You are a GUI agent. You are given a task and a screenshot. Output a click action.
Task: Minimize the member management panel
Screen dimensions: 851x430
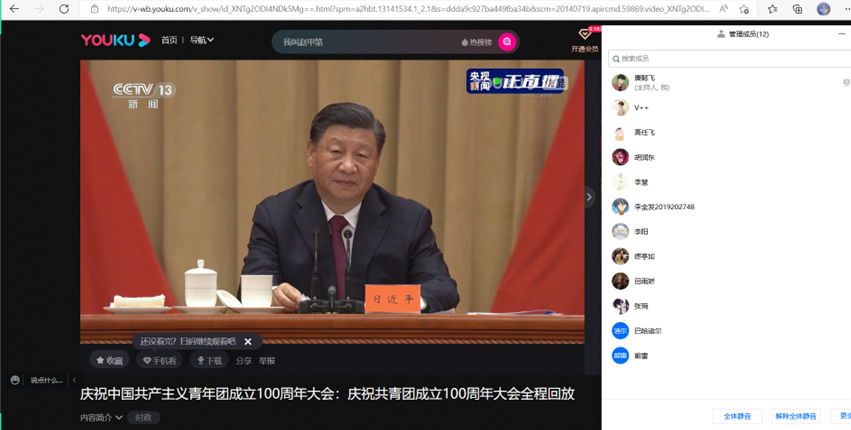pos(842,34)
